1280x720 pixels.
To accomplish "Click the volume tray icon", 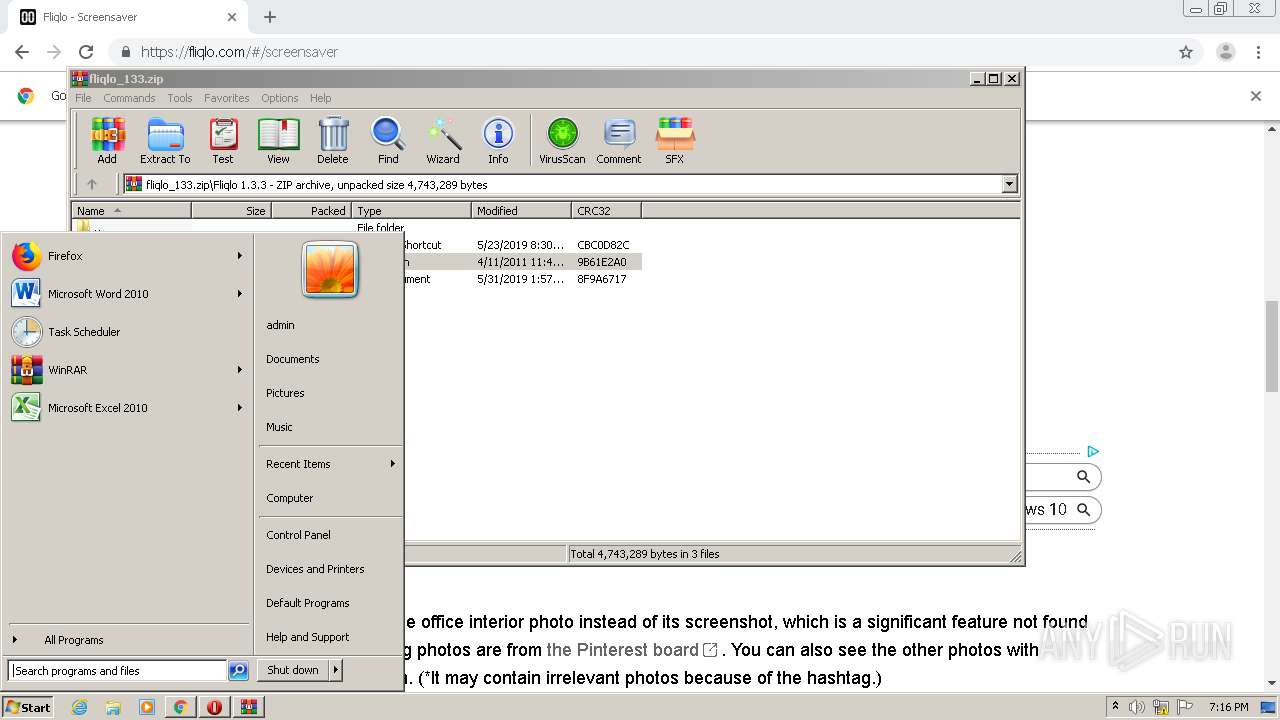I will coord(1137,707).
